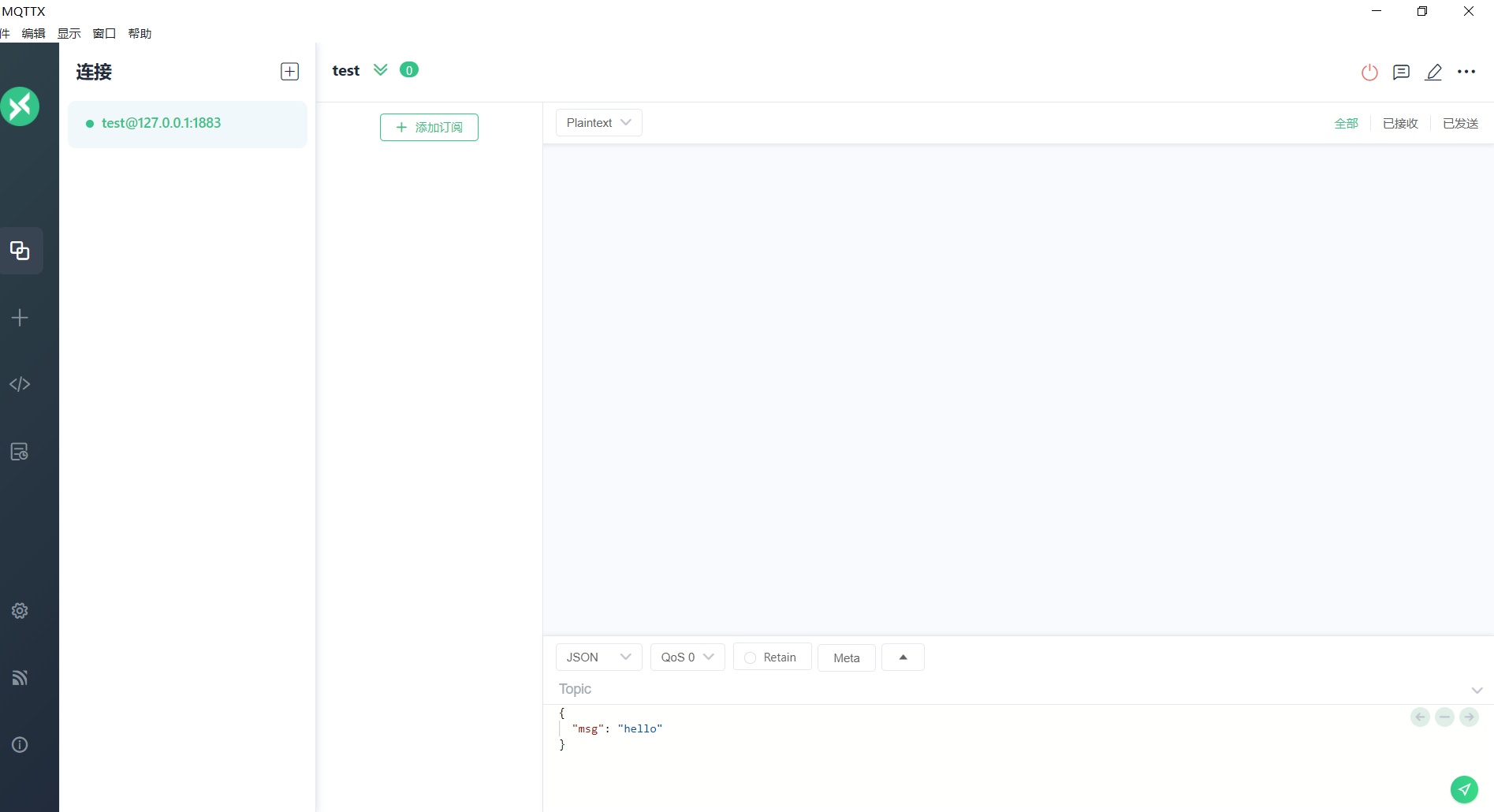Screen dimensions: 1494x812
Task: Open the Log page icon
Action: pos(20,452)
